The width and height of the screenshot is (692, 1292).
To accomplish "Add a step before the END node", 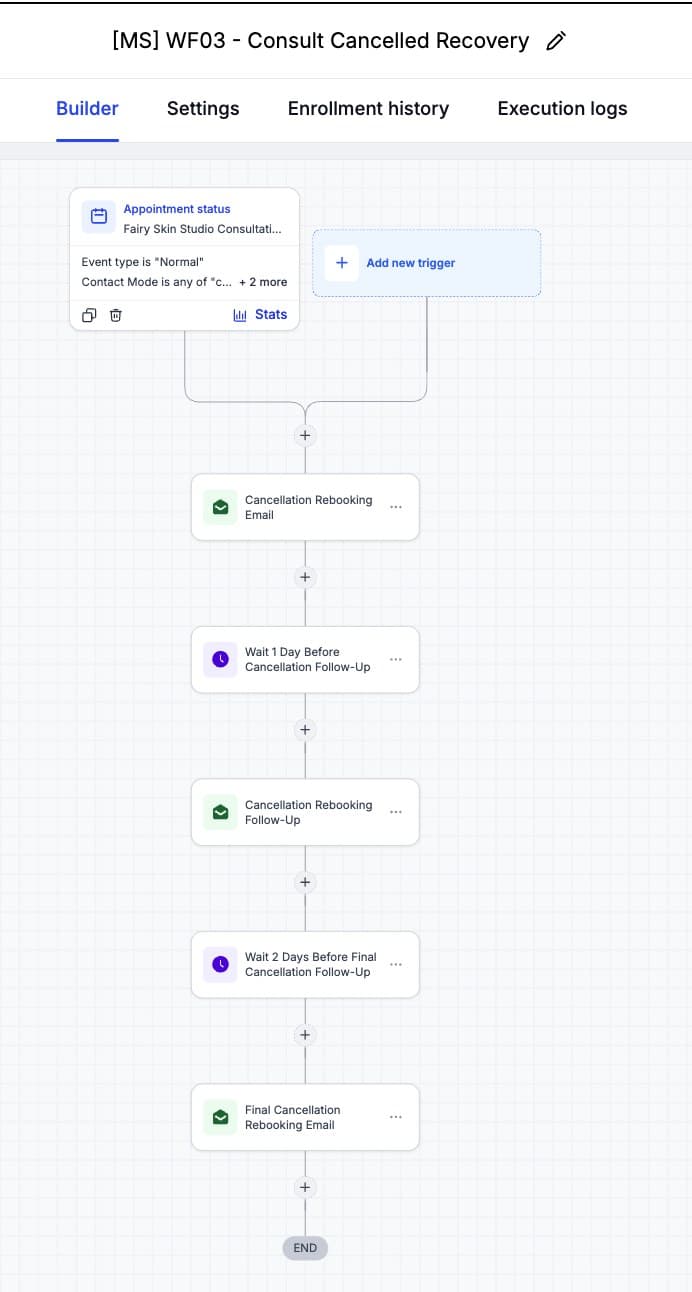I will [305, 1188].
